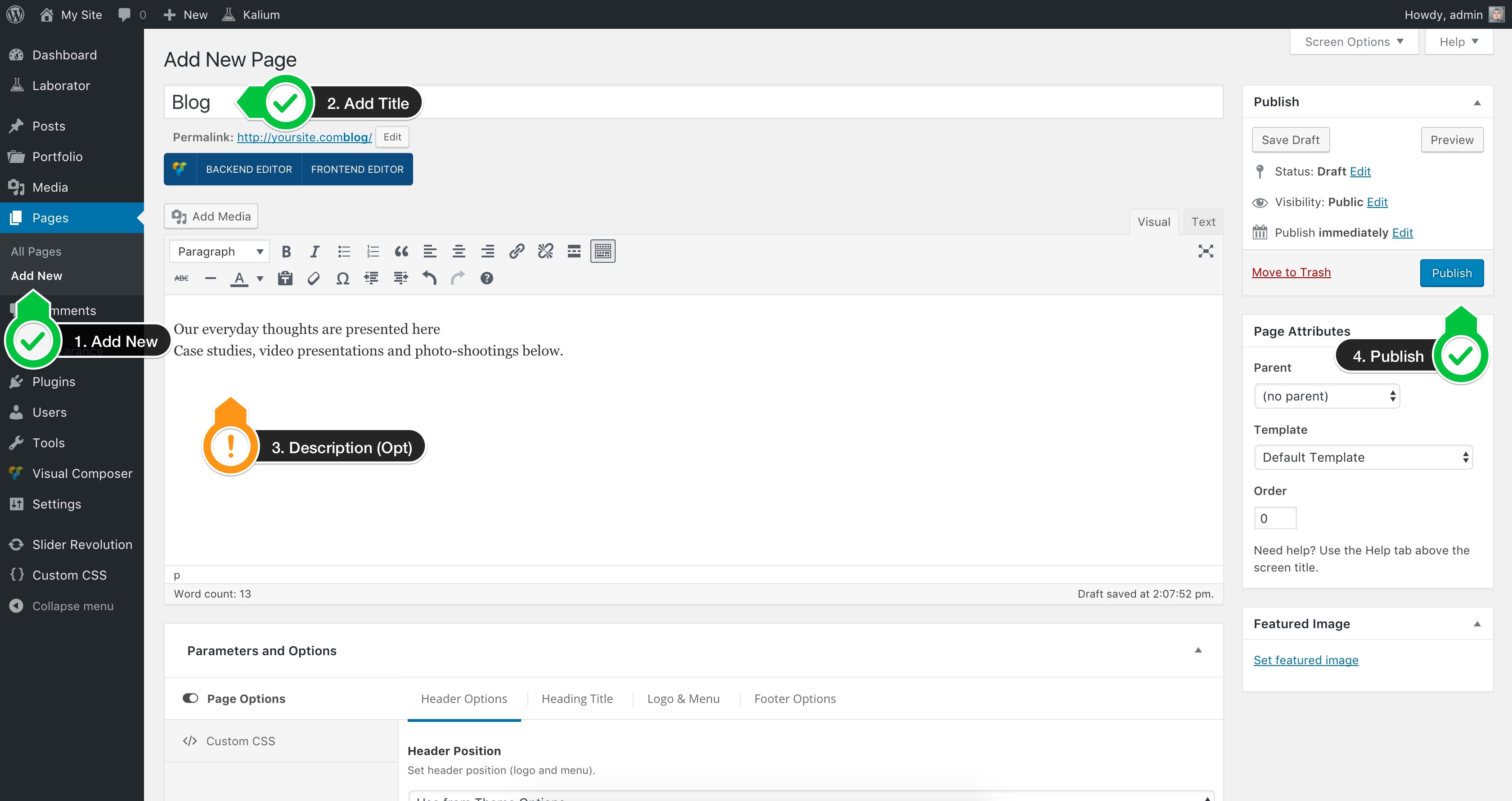Switch to the Heading Title tab
Image resolution: width=1512 pixels, height=801 pixels.
pos(577,698)
